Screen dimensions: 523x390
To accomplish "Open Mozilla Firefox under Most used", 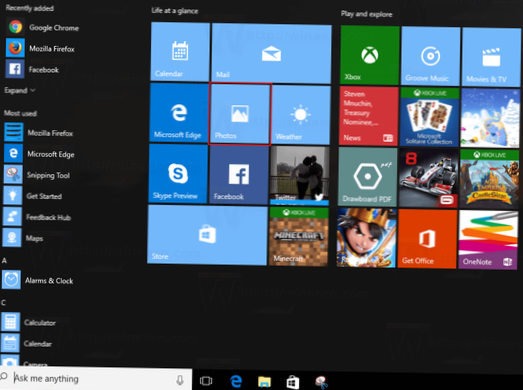I will [38, 132].
